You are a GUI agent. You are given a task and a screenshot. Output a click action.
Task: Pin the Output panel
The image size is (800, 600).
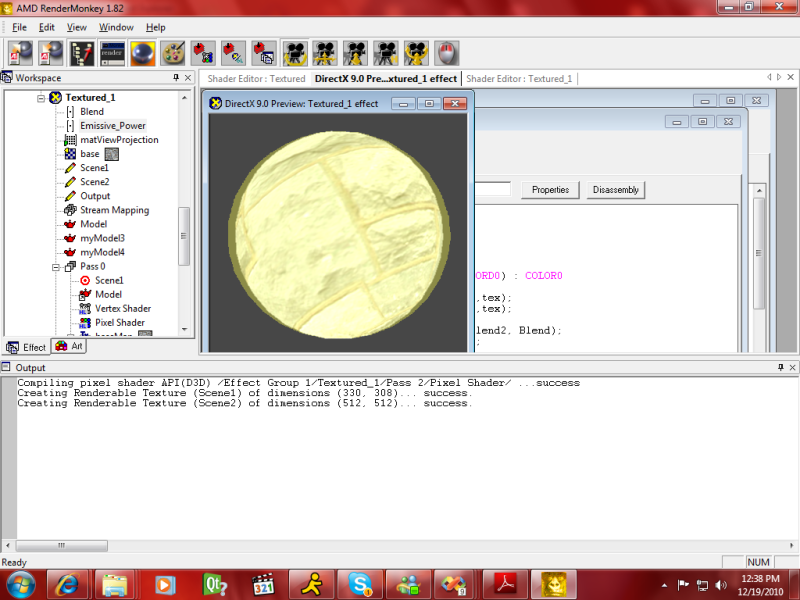(781, 367)
